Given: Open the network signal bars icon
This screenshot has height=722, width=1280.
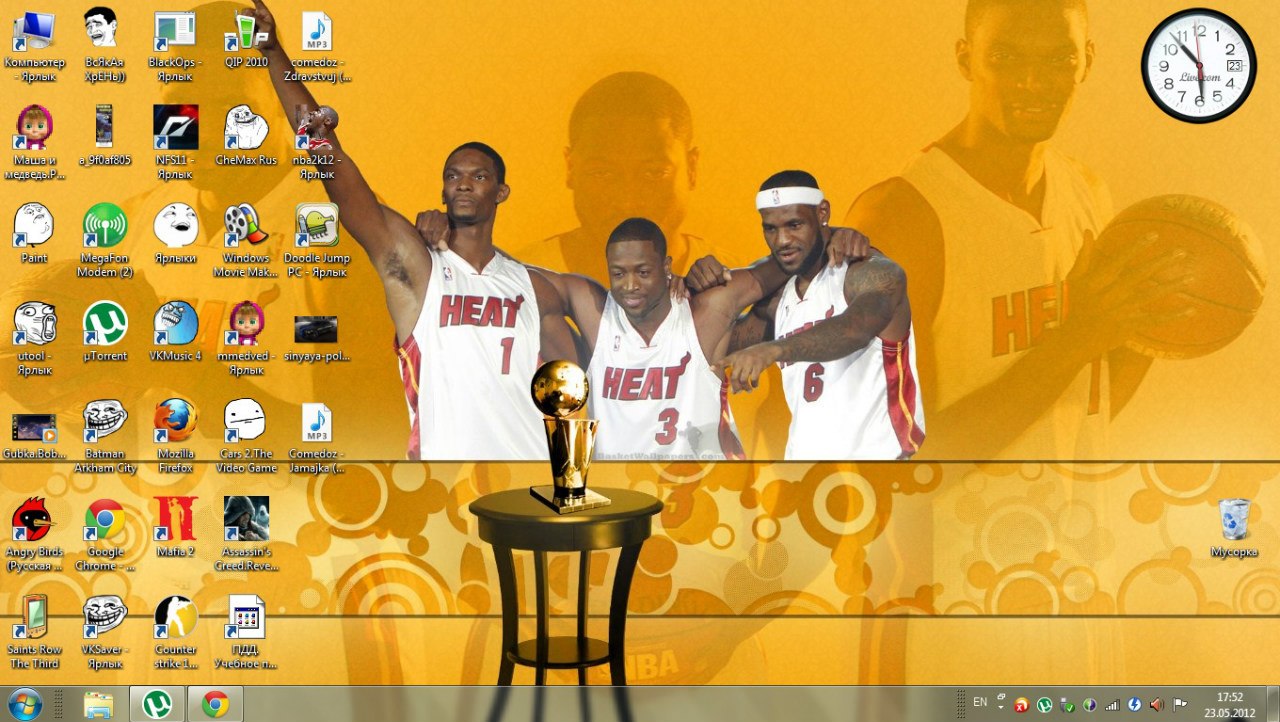Looking at the screenshot, I should 1112,704.
